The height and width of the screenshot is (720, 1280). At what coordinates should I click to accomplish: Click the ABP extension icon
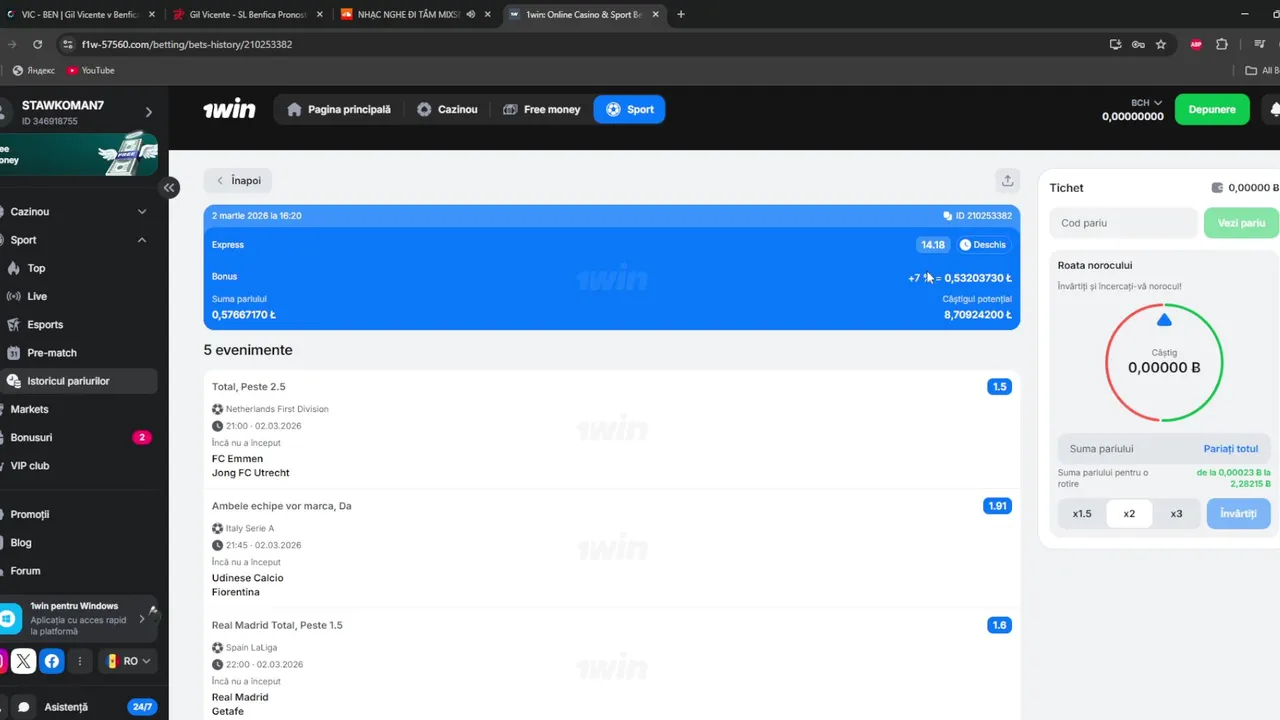click(1196, 44)
